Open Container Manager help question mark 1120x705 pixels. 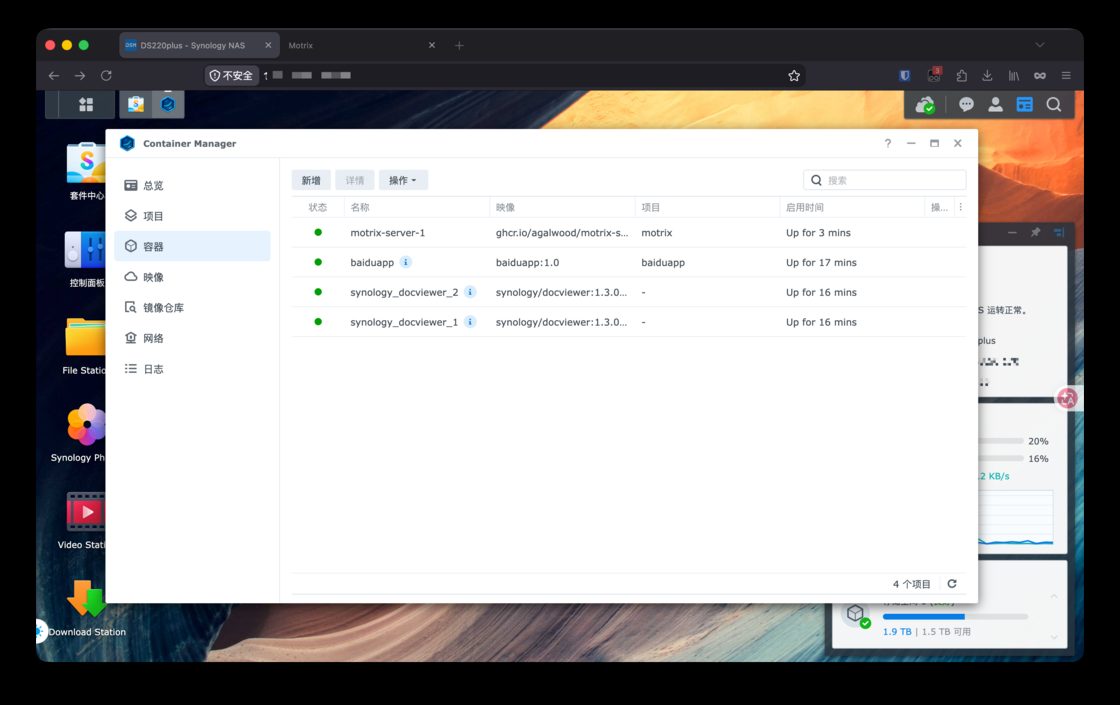(x=888, y=144)
